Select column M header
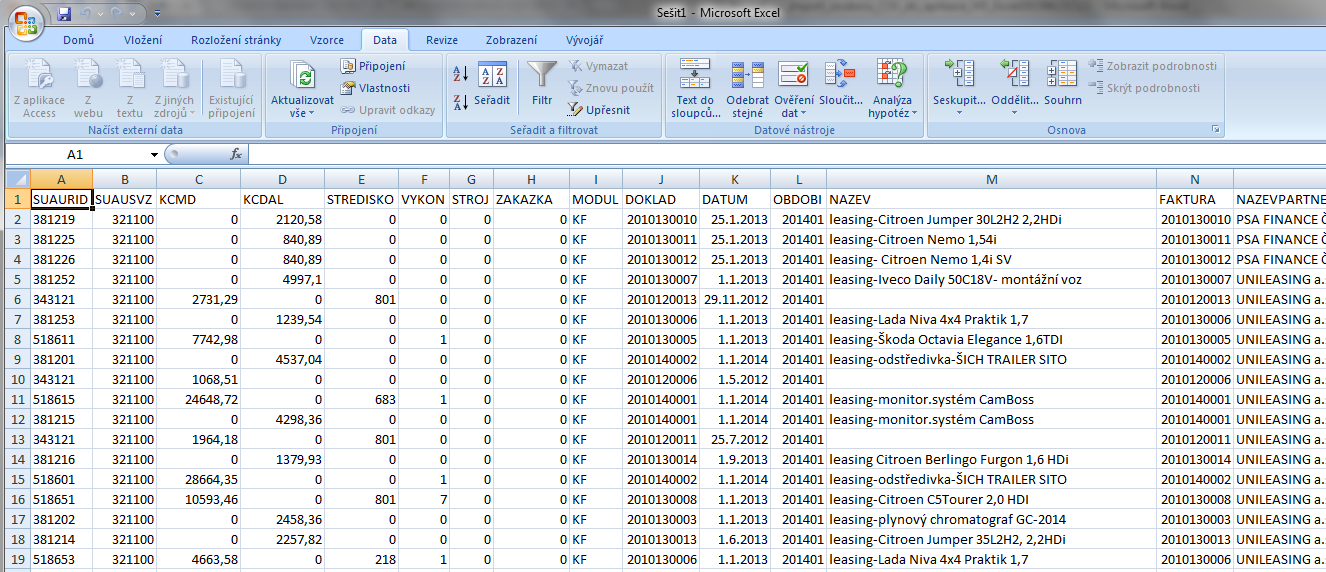 tap(991, 179)
